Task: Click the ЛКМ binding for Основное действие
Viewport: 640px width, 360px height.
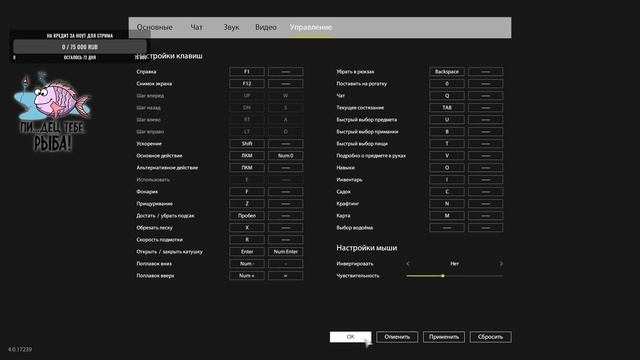Action: point(247,156)
